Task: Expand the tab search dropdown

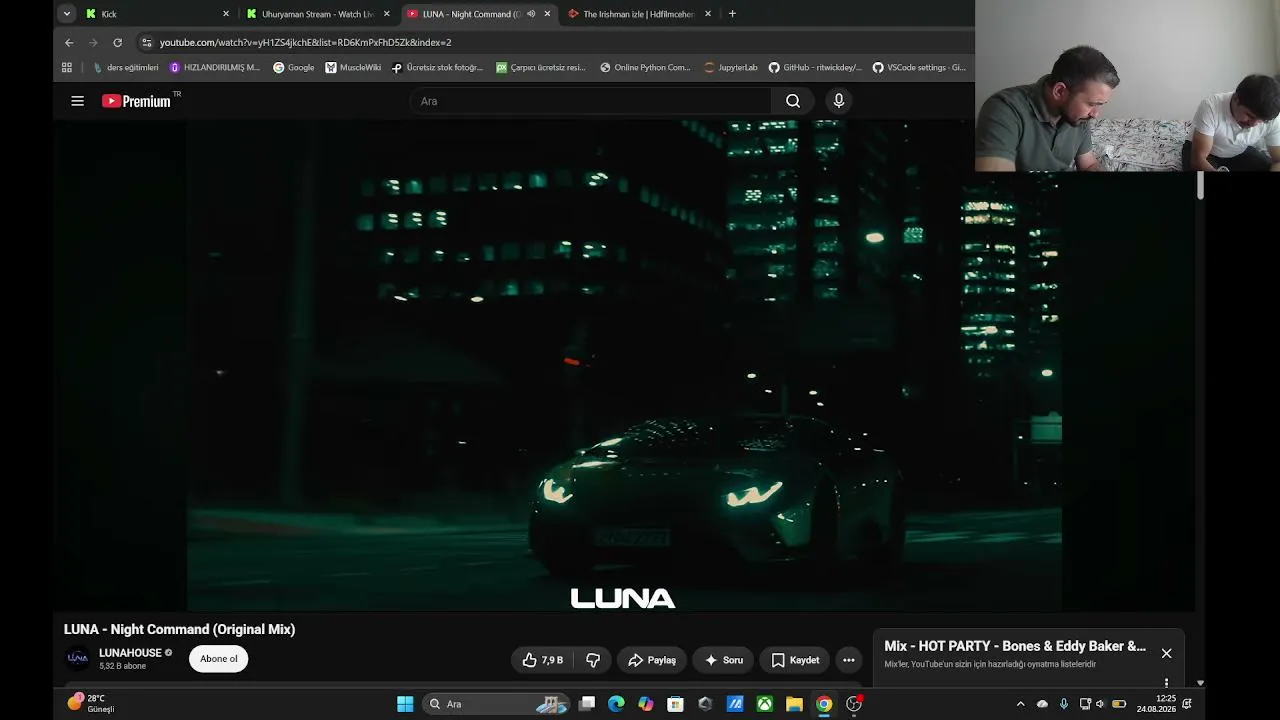Action: click(66, 14)
